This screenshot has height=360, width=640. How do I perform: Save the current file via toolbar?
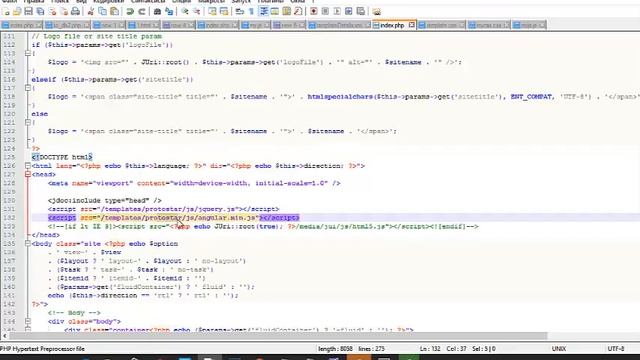pos(28,11)
